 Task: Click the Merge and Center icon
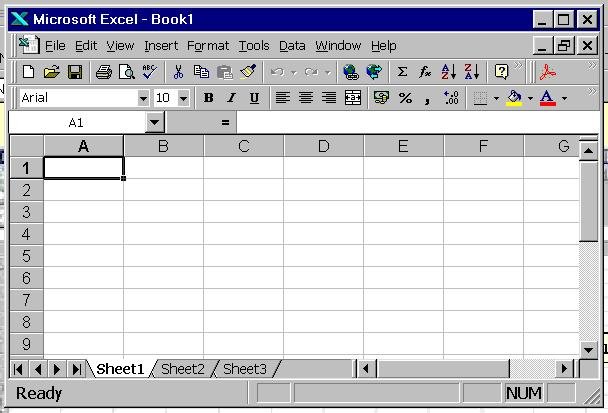coord(353,98)
